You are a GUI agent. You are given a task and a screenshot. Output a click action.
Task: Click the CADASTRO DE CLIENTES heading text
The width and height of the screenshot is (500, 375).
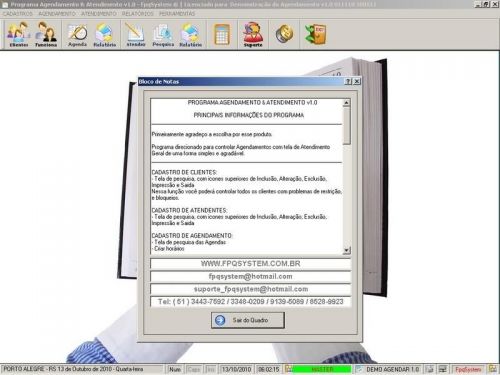pos(184,172)
